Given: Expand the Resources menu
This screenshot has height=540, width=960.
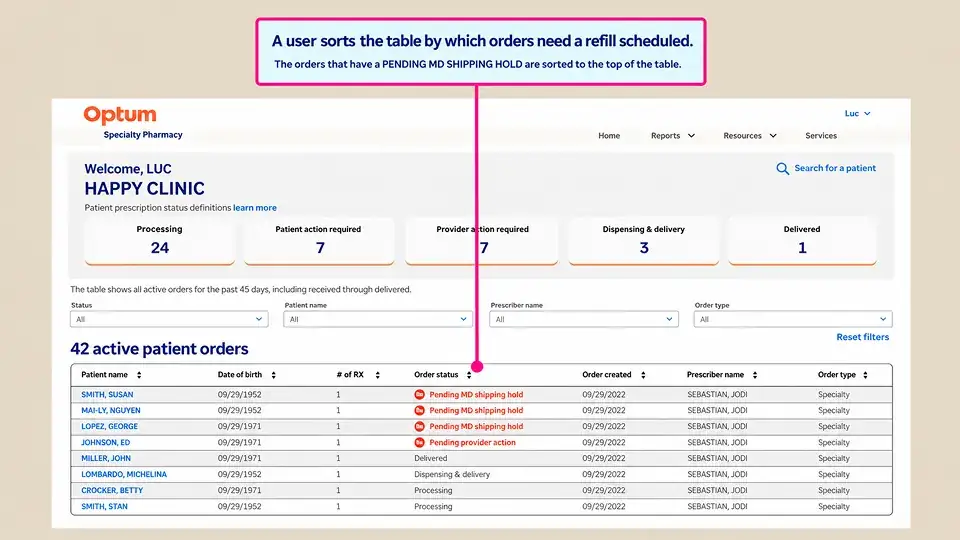Looking at the screenshot, I should point(750,135).
